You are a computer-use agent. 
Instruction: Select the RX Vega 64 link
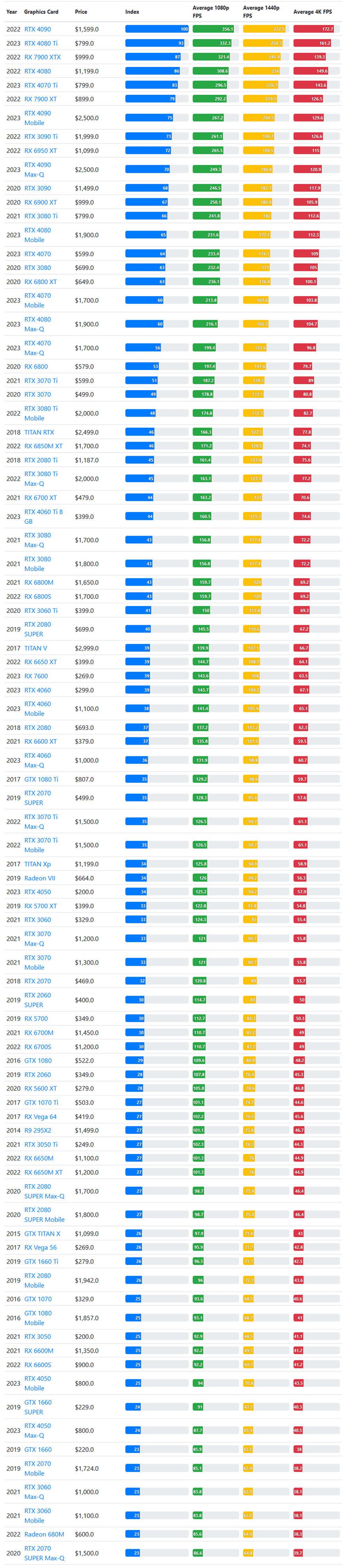40,1116
